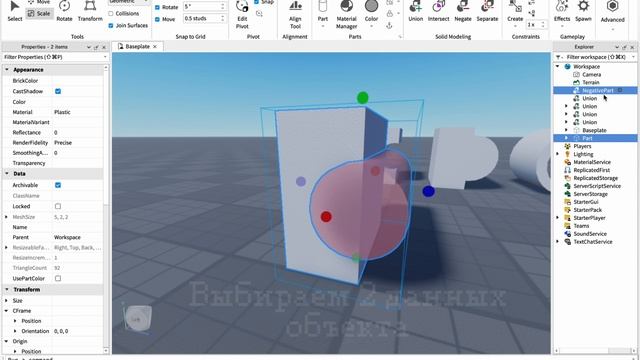Close the Baseplate tab
Image resolution: width=640 pixels, height=360 pixels.
pos(155,47)
